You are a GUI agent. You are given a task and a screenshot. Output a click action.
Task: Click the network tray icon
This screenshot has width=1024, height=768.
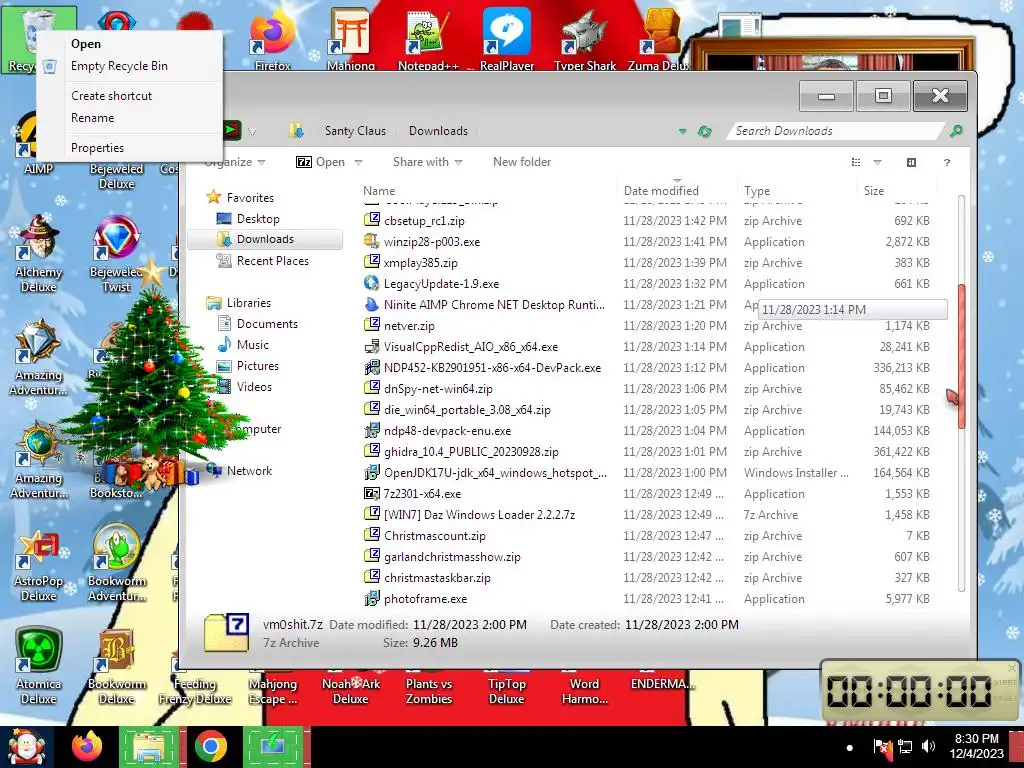pyautogui.click(x=905, y=746)
